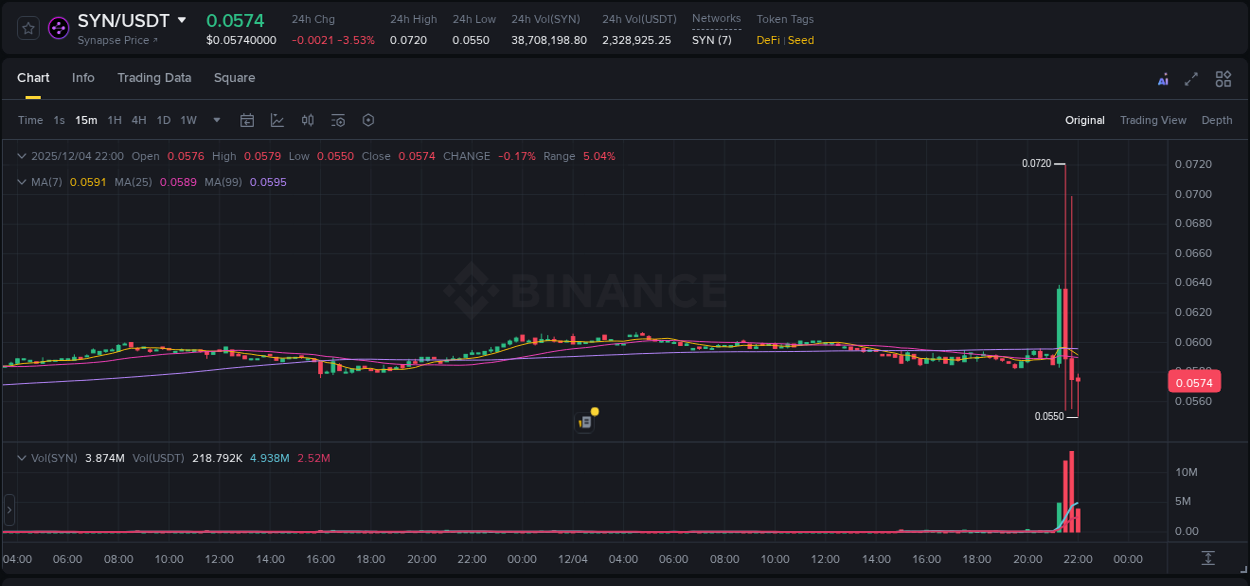This screenshot has width=1250, height=586.
Task: Open the SYN/USDT pair selector dropdown
Action: [x=182, y=19]
